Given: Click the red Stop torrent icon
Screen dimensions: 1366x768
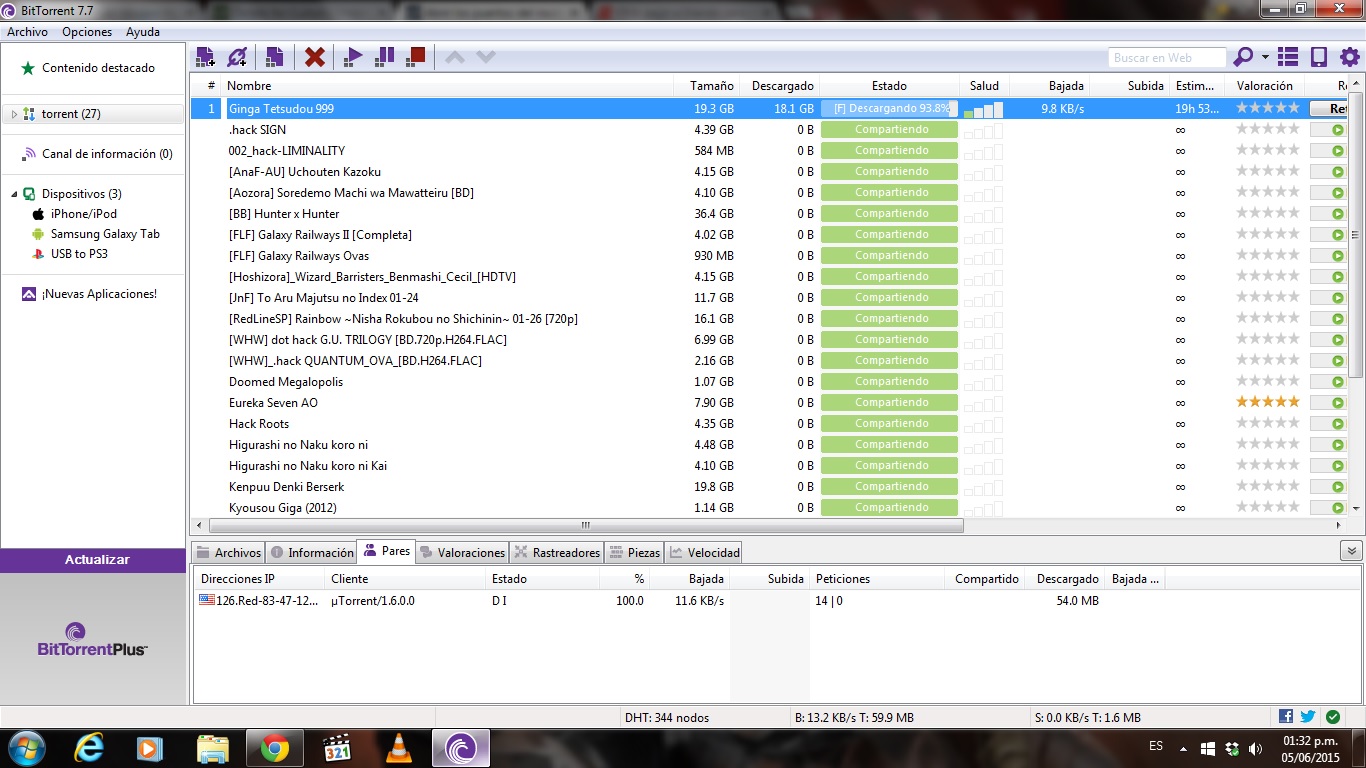Looking at the screenshot, I should 416,57.
